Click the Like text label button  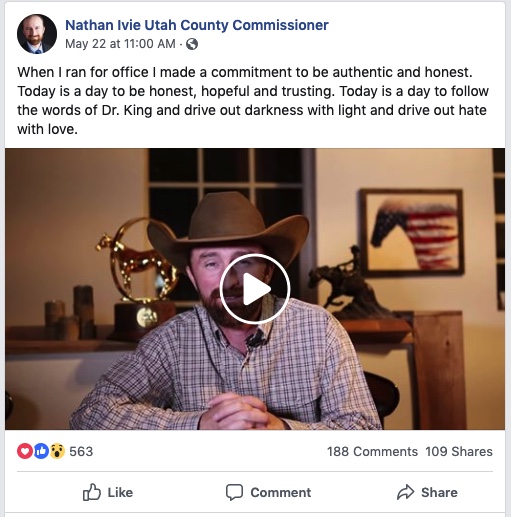tap(120, 492)
